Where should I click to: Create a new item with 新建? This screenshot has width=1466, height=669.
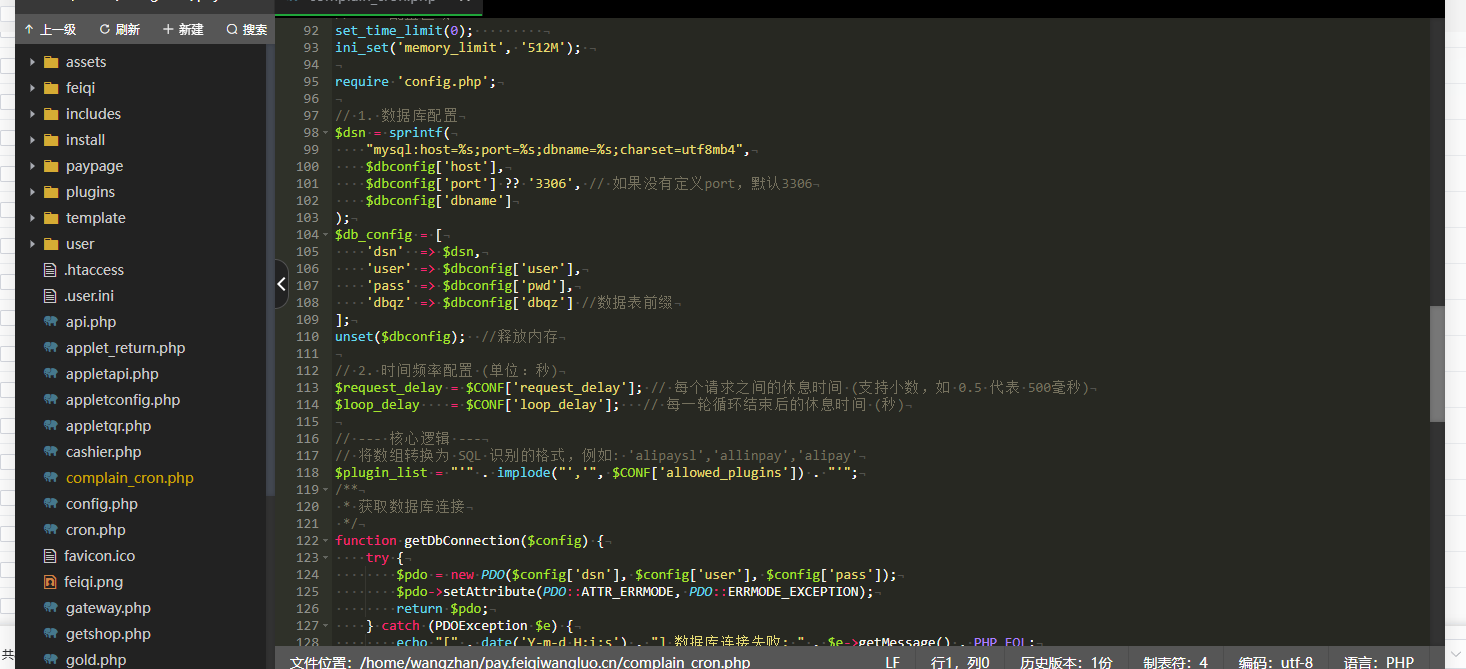click(183, 29)
